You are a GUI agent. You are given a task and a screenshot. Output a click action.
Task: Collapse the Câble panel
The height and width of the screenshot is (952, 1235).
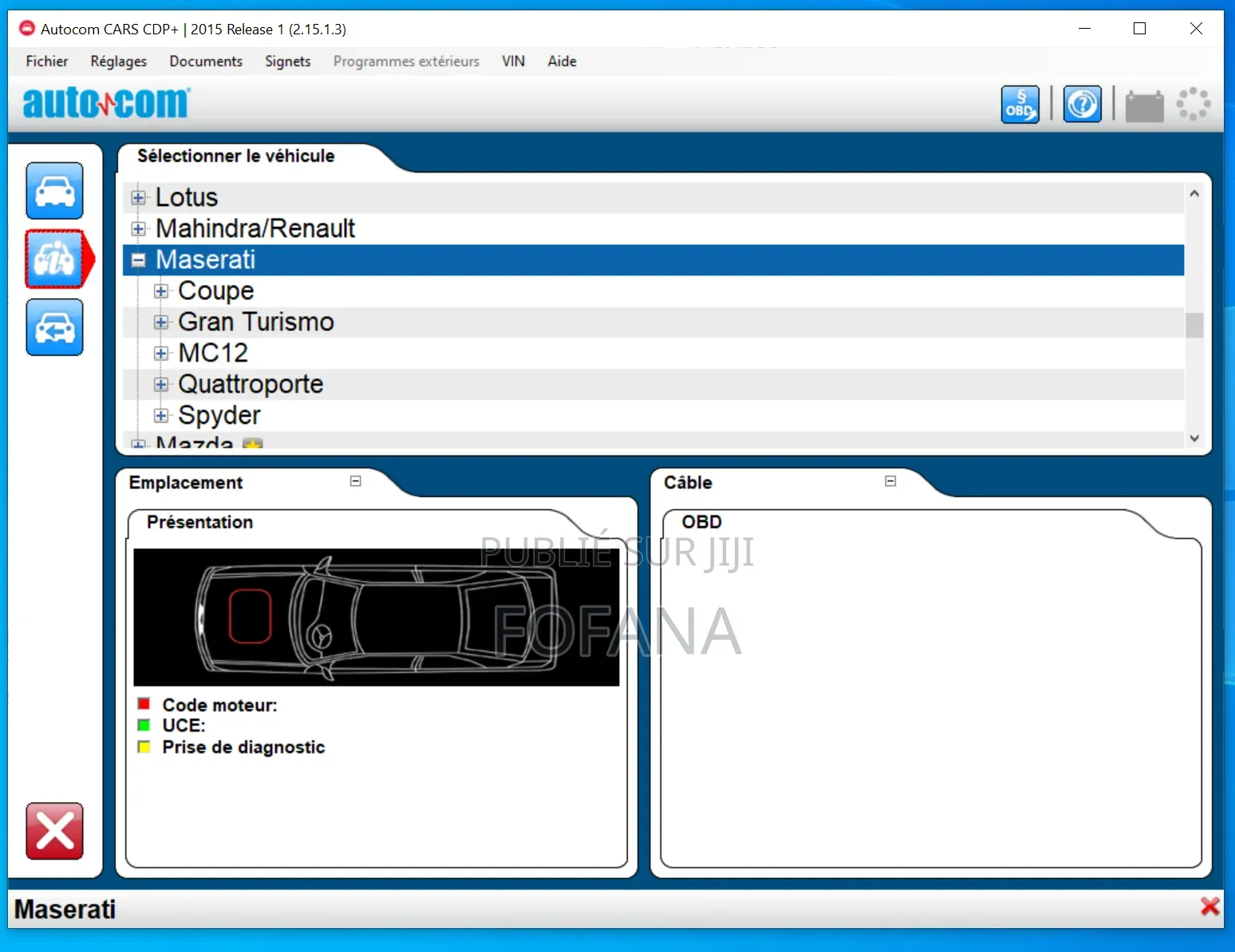890,481
